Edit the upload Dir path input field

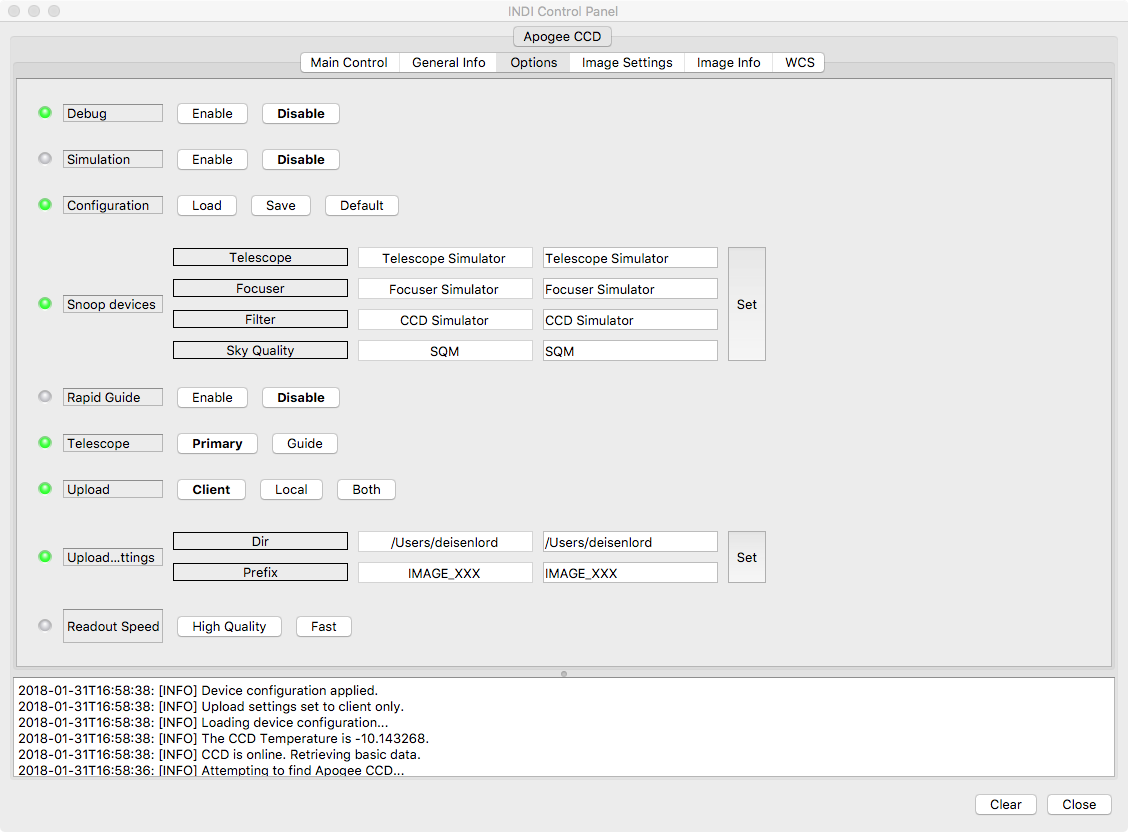tap(630, 542)
